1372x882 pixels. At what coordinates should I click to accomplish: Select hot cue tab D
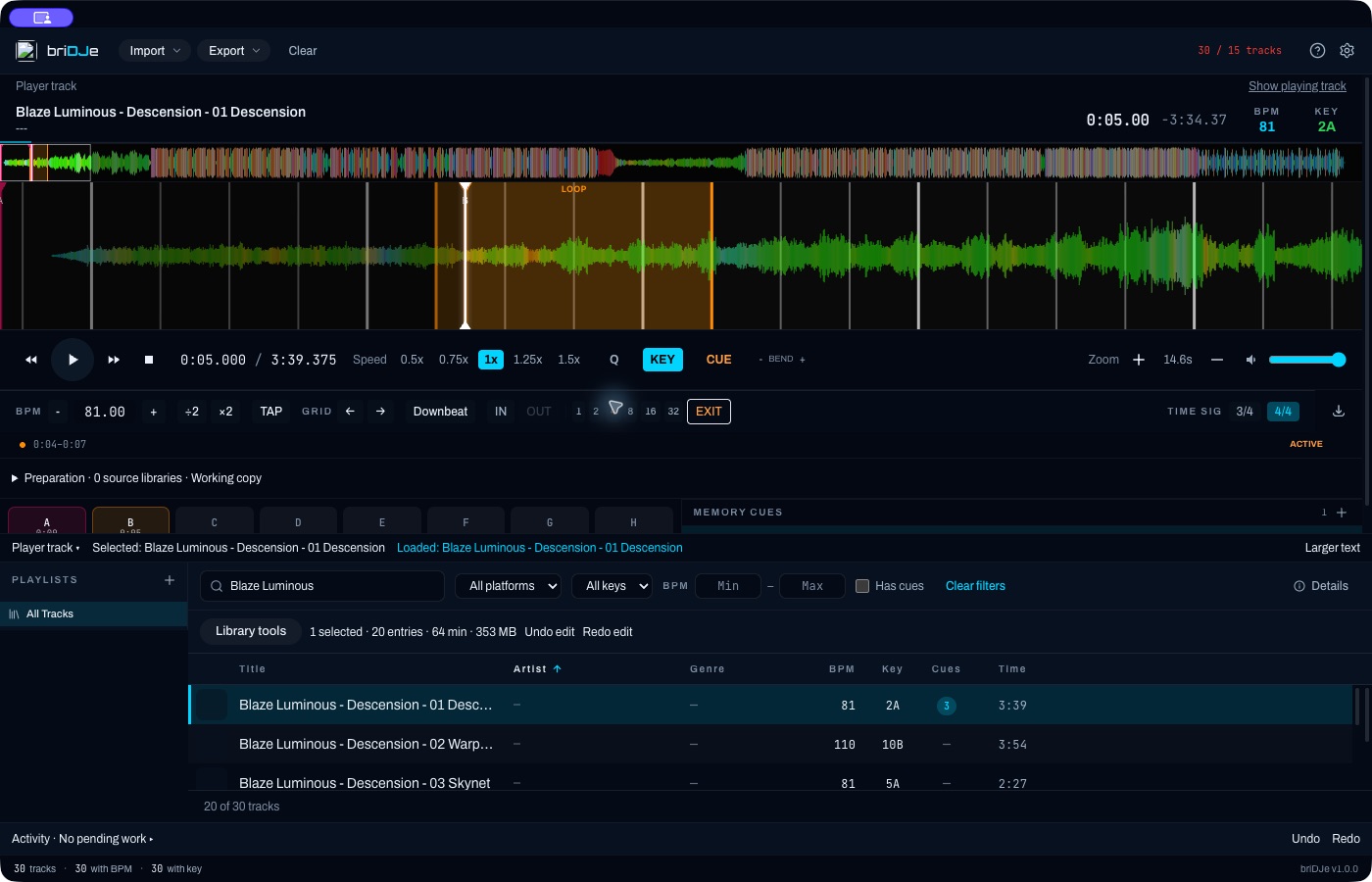[298, 520]
